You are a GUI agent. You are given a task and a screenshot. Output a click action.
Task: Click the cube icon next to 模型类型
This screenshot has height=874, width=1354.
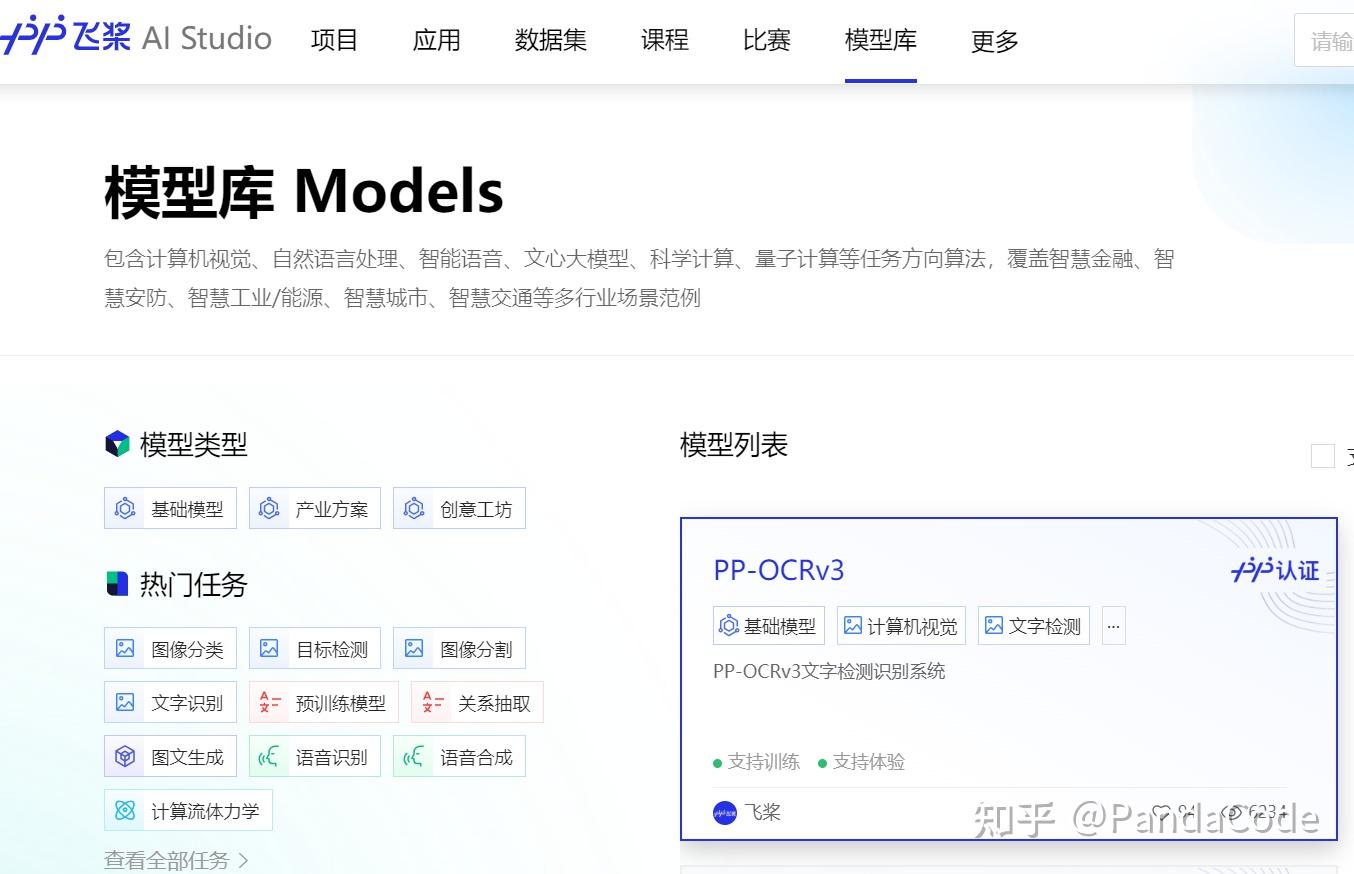pyautogui.click(x=117, y=443)
